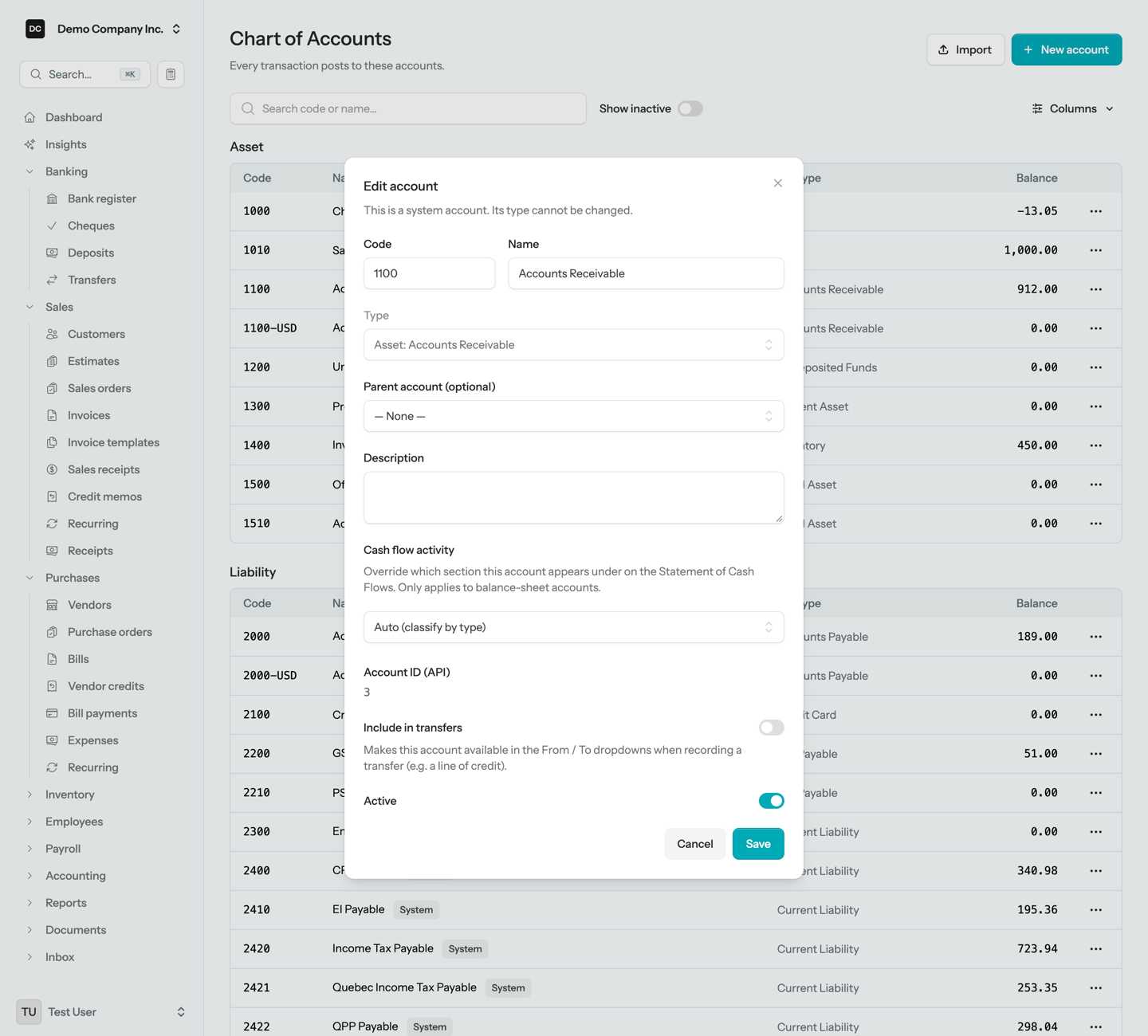This screenshot has width=1148, height=1036.
Task: Close the Edit account dialog
Action: click(x=778, y=183)
